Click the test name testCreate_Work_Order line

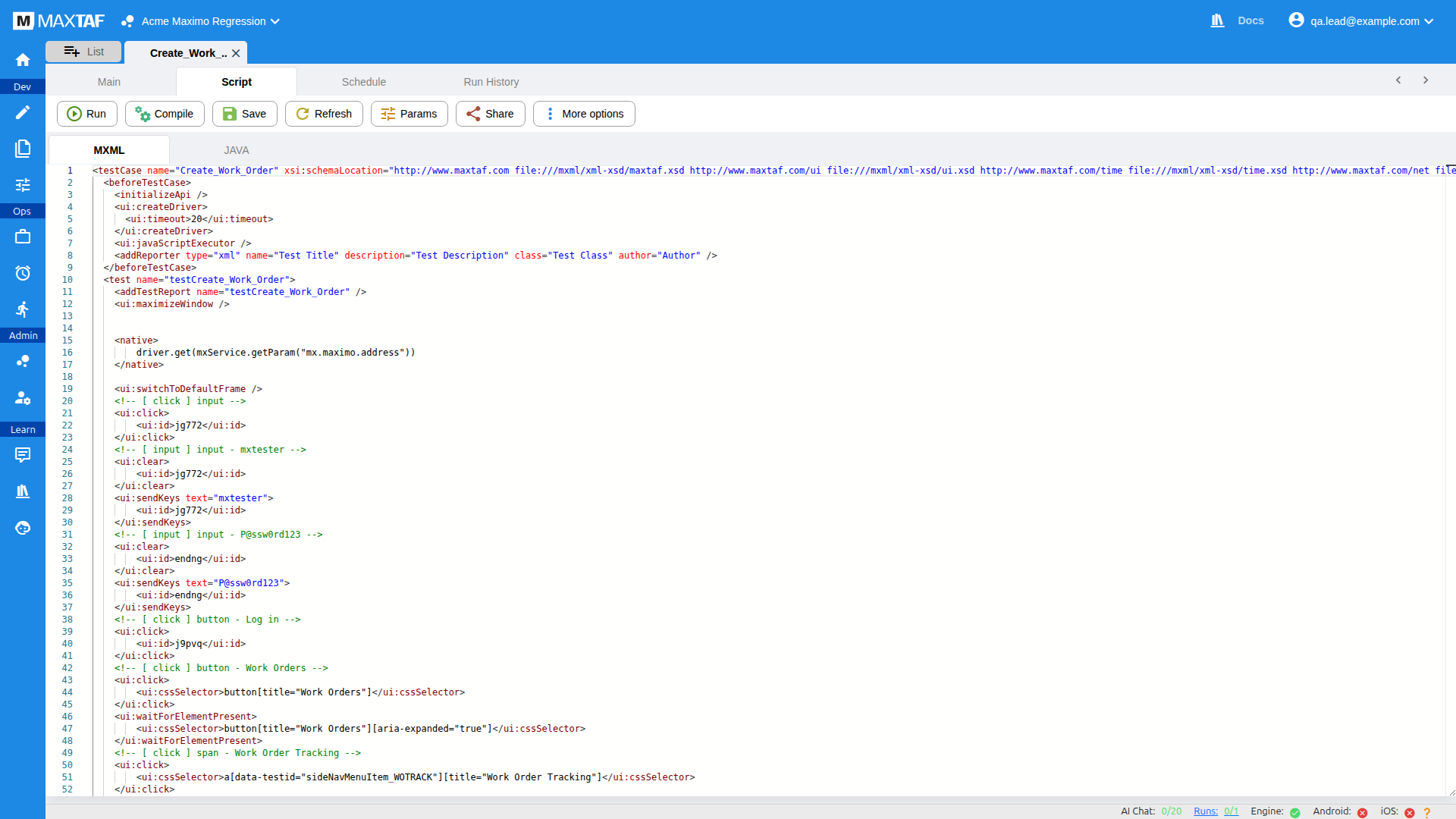click(199, 280)
